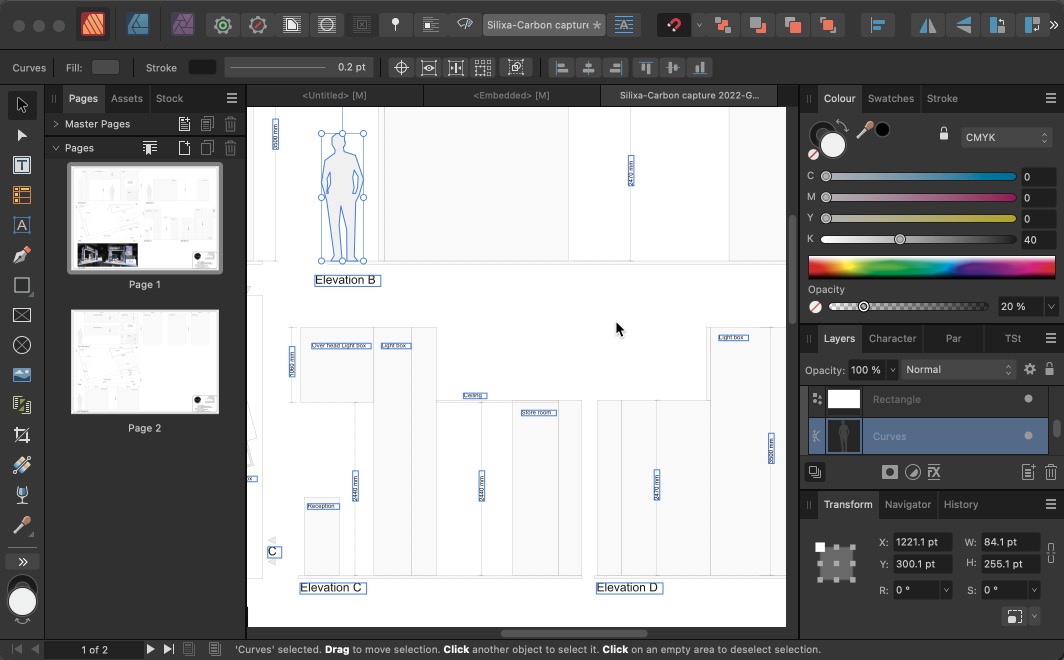
Task: Expand the Master Pages section
Action: [56, 124]
